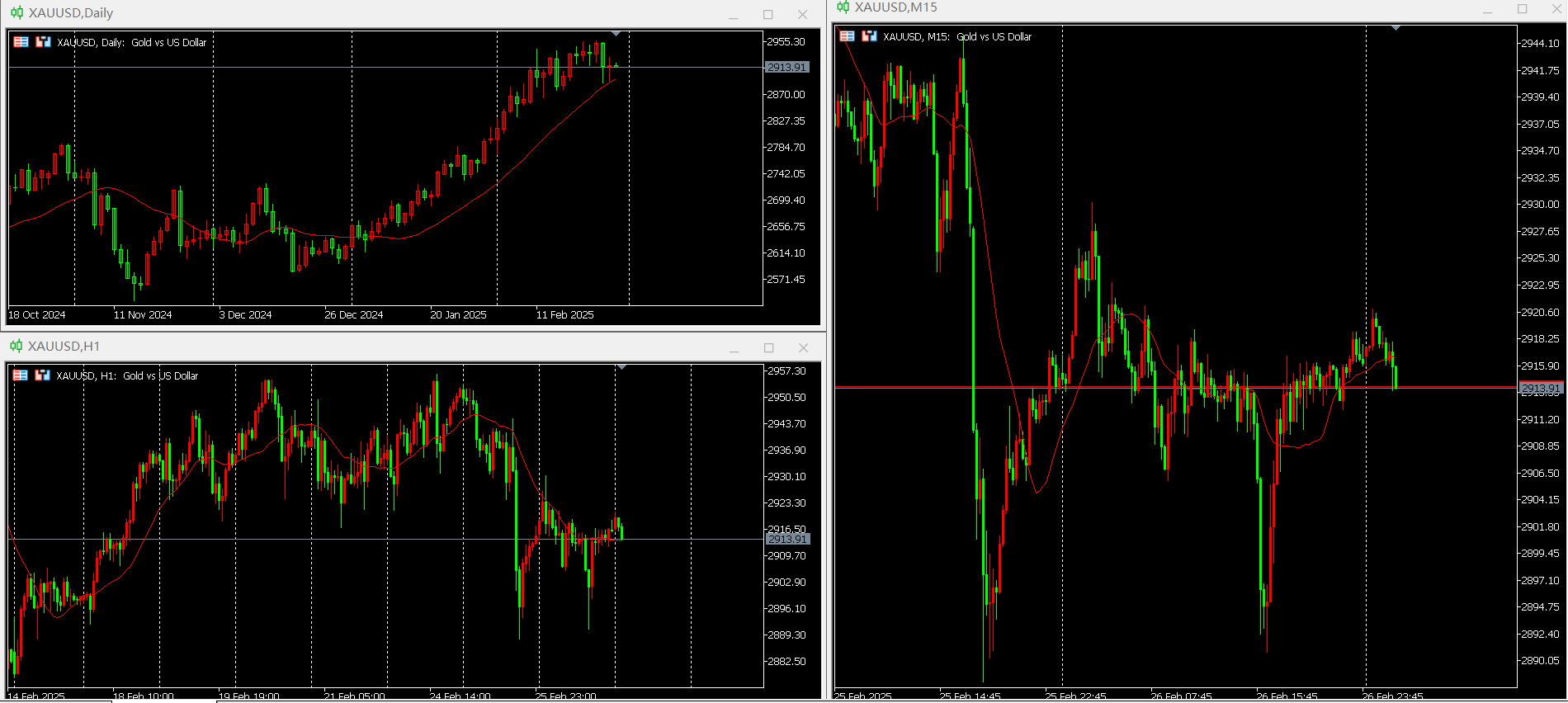Click the 2908.85 price scale label
Image resolution: width=1568 pixels, height=703 pixels.
pos(1540,446)
